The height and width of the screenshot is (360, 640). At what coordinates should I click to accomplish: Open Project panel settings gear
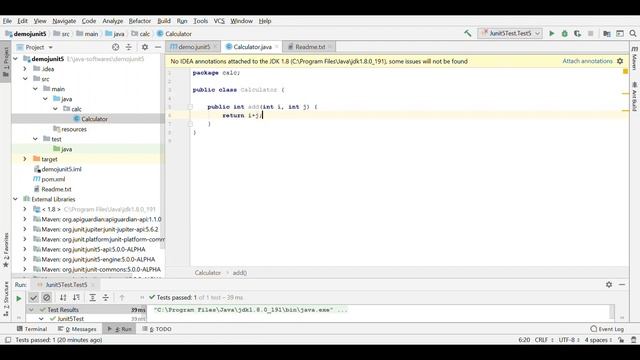pyautogui.click(x=144, y=47)
